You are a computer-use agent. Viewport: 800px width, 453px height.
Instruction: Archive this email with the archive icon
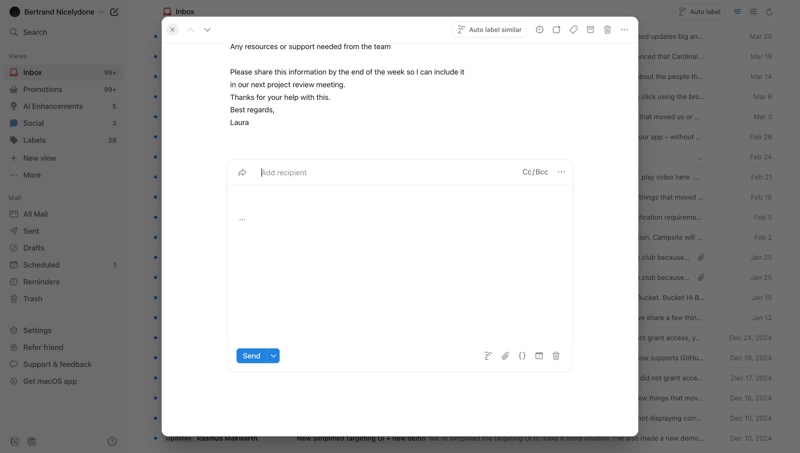click(x=590, y=30)
